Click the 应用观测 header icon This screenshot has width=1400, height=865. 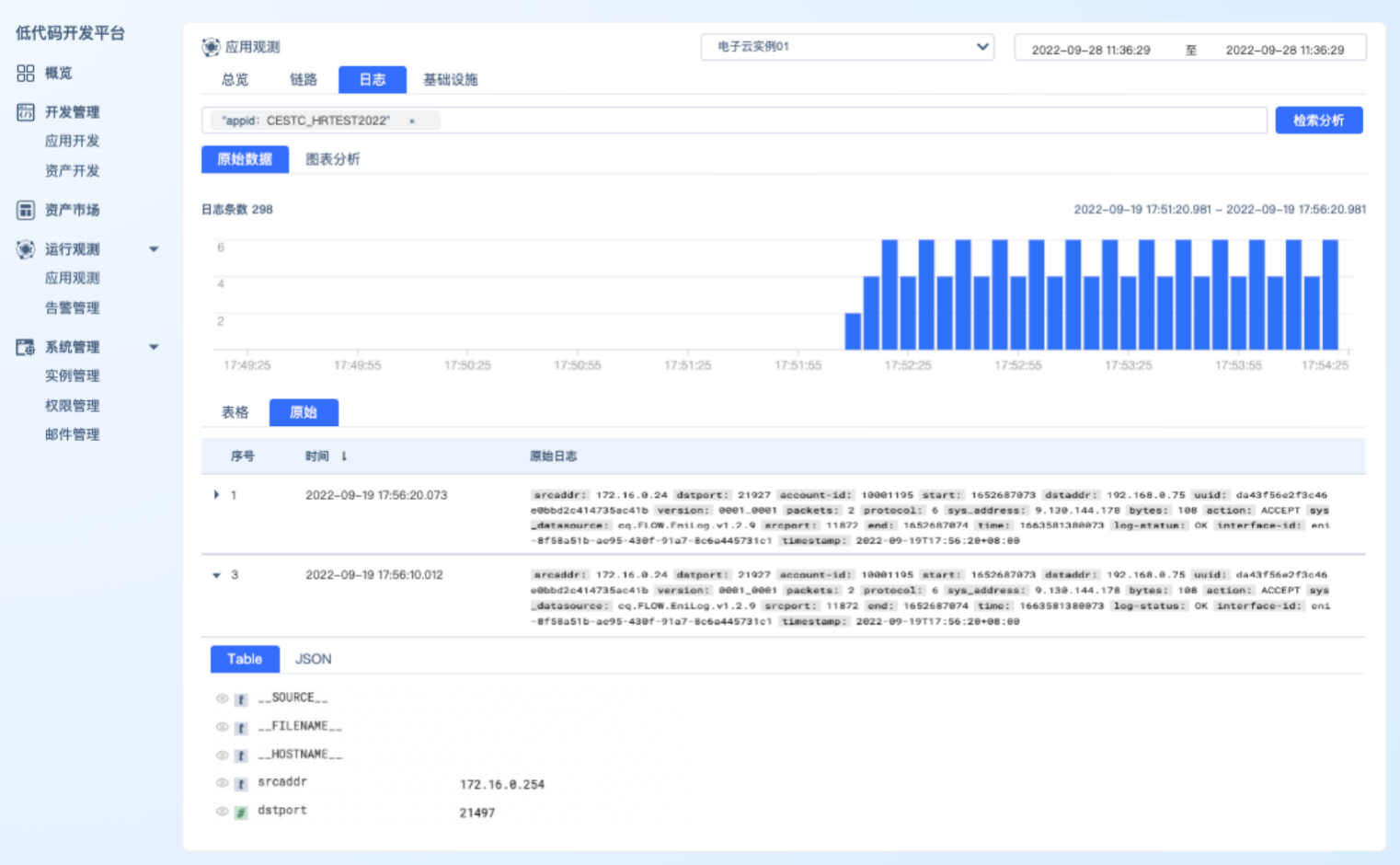[x=212, y=47]
